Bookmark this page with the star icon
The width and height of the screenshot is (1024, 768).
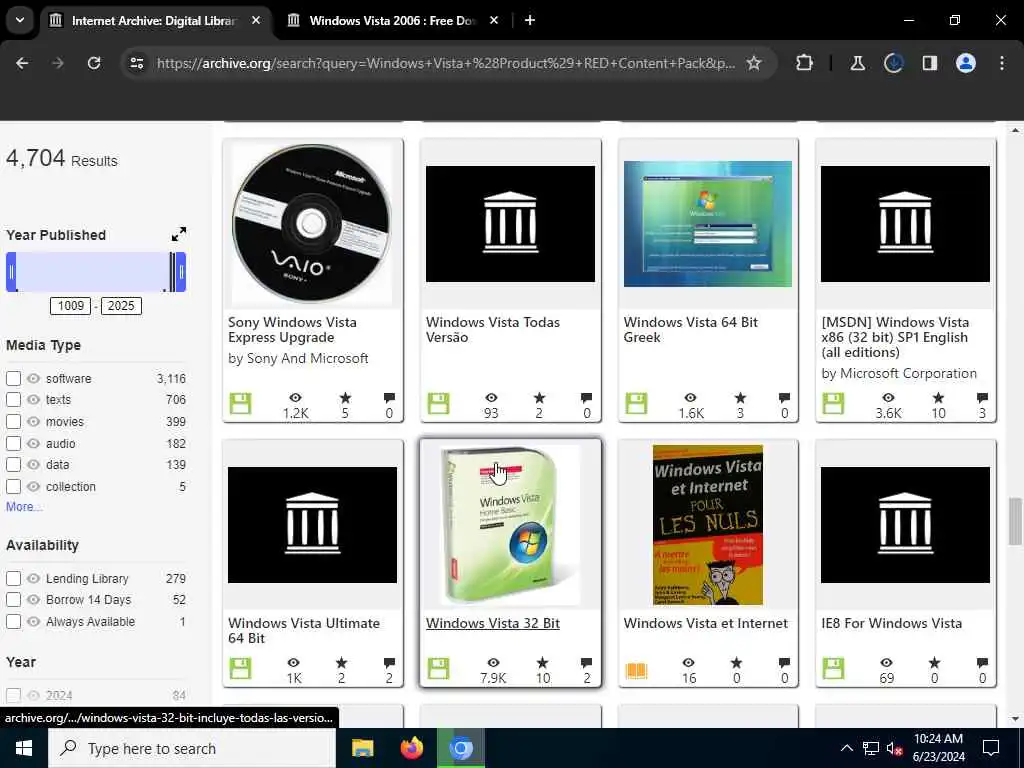point(754,63)
